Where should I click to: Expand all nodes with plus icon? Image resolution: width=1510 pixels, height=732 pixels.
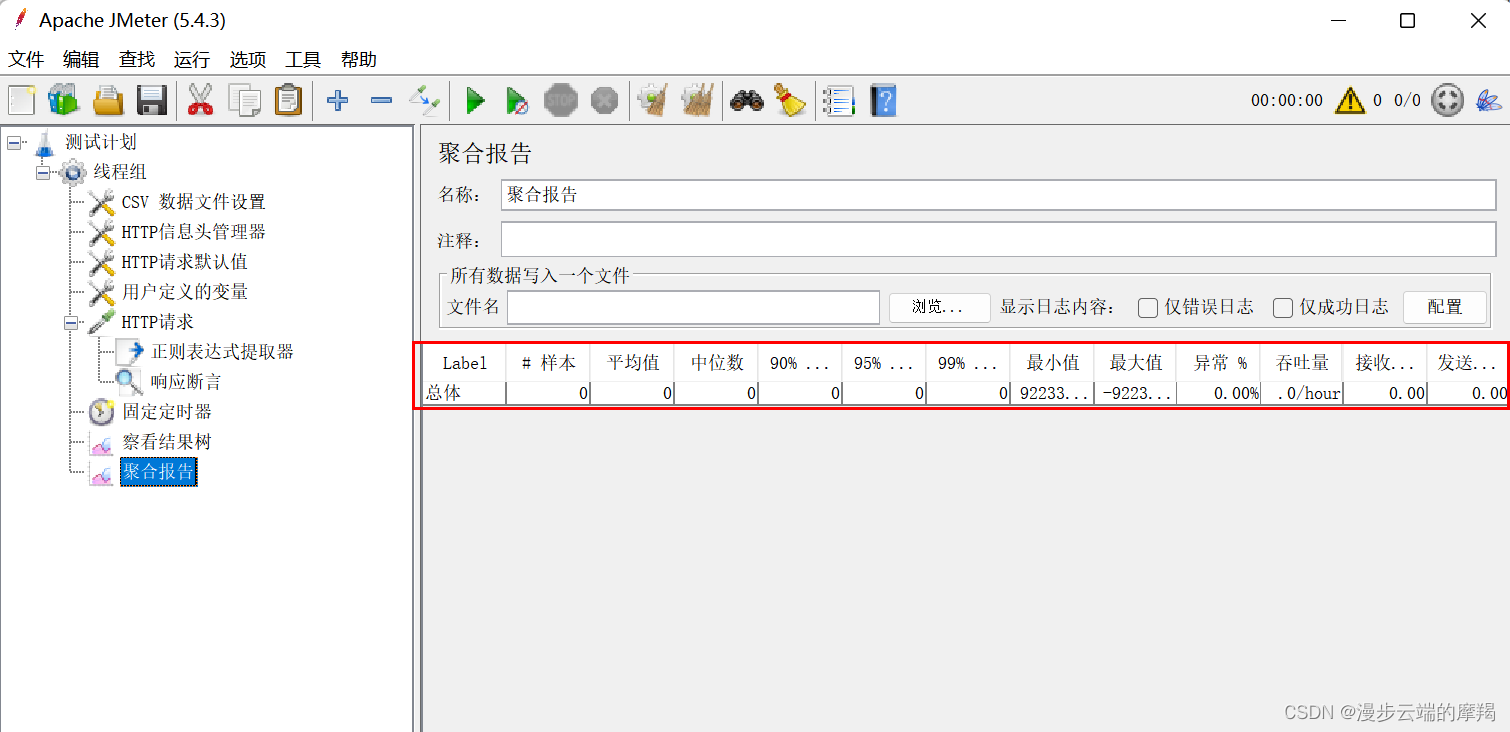338,100
